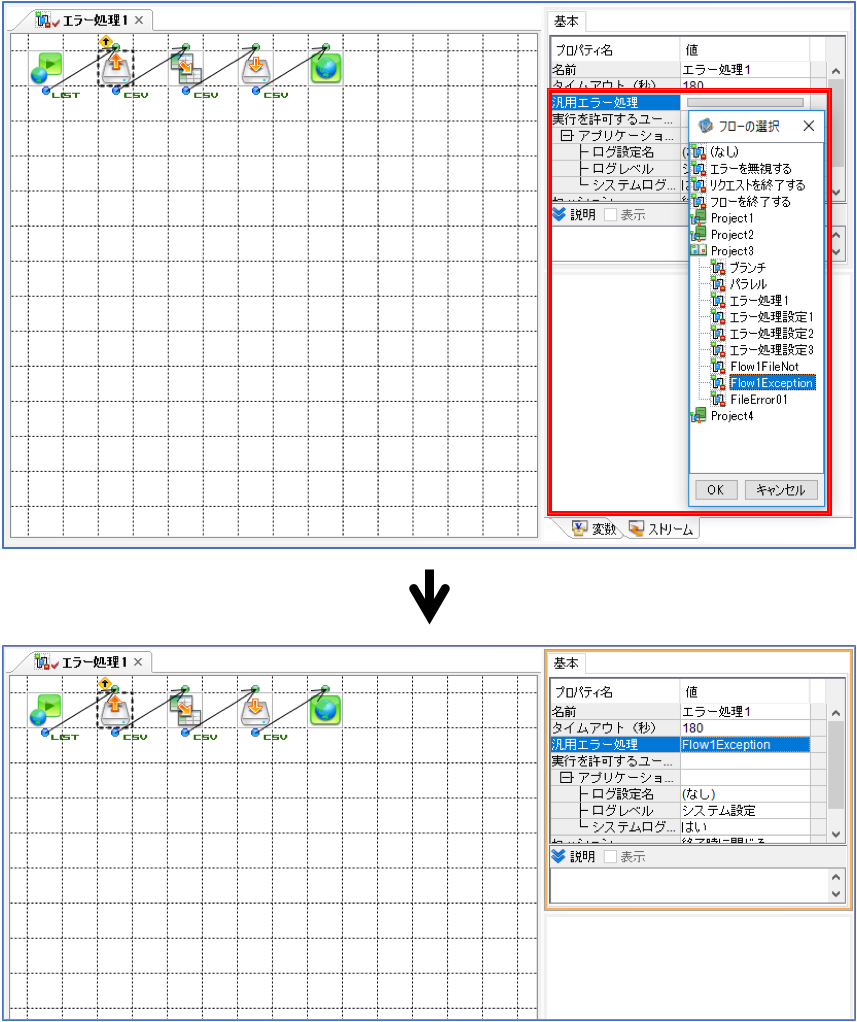Click the Start component icon in lower flow
The width and height of the screenshot is (857, 1022).
(46, 710)
